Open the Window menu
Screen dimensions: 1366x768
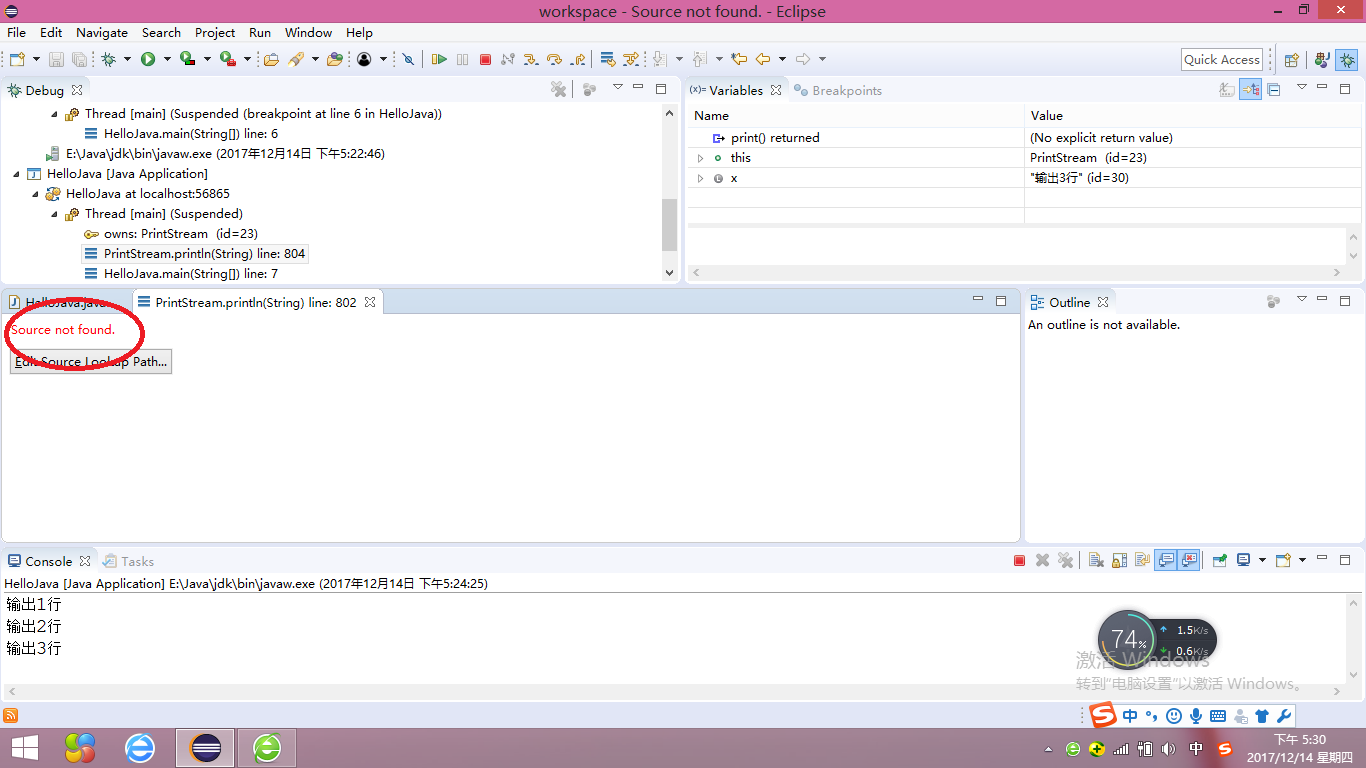(308, 33)
